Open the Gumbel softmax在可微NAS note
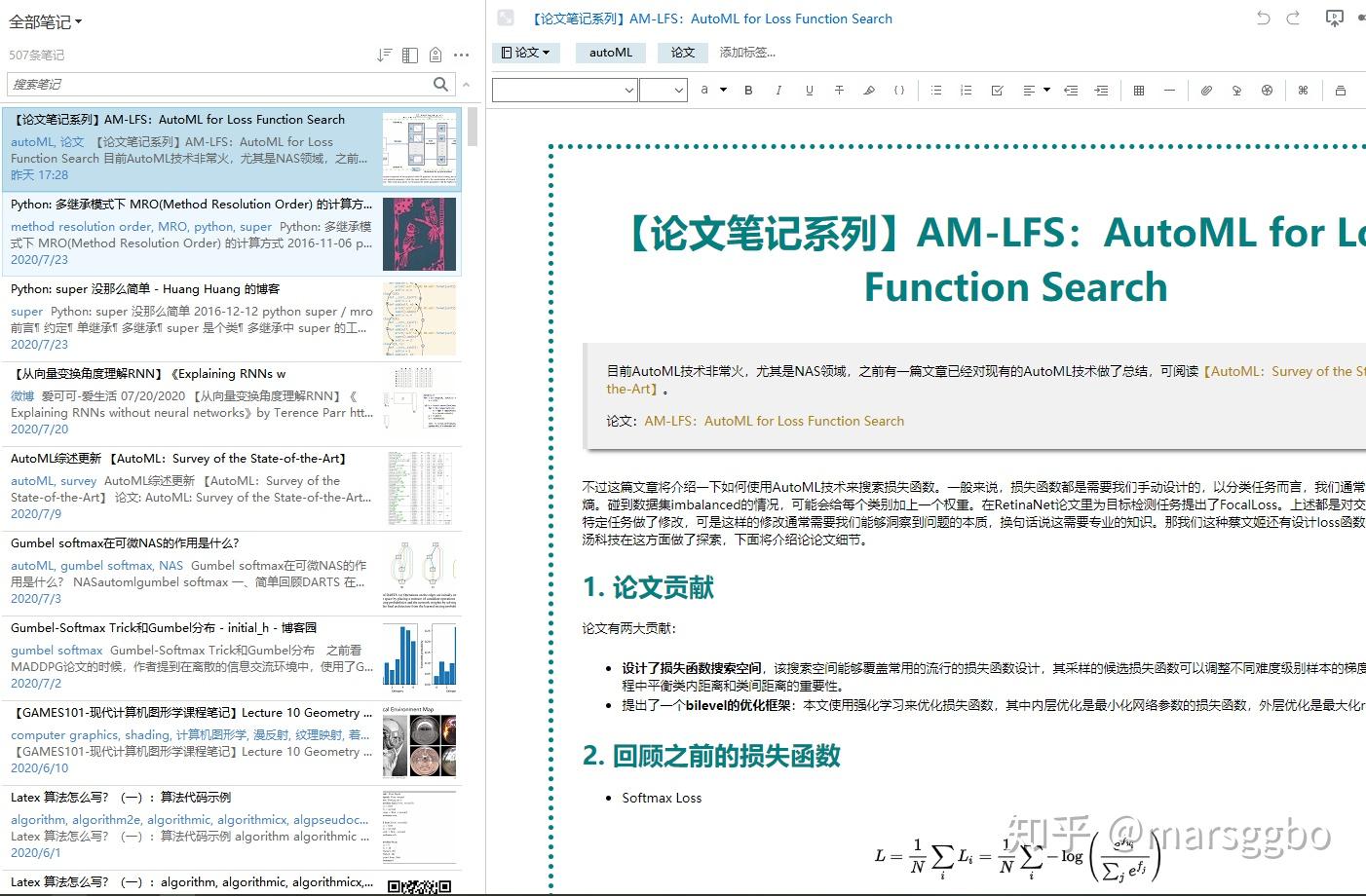Screen dimensions: 1366x896 (232, 573)
